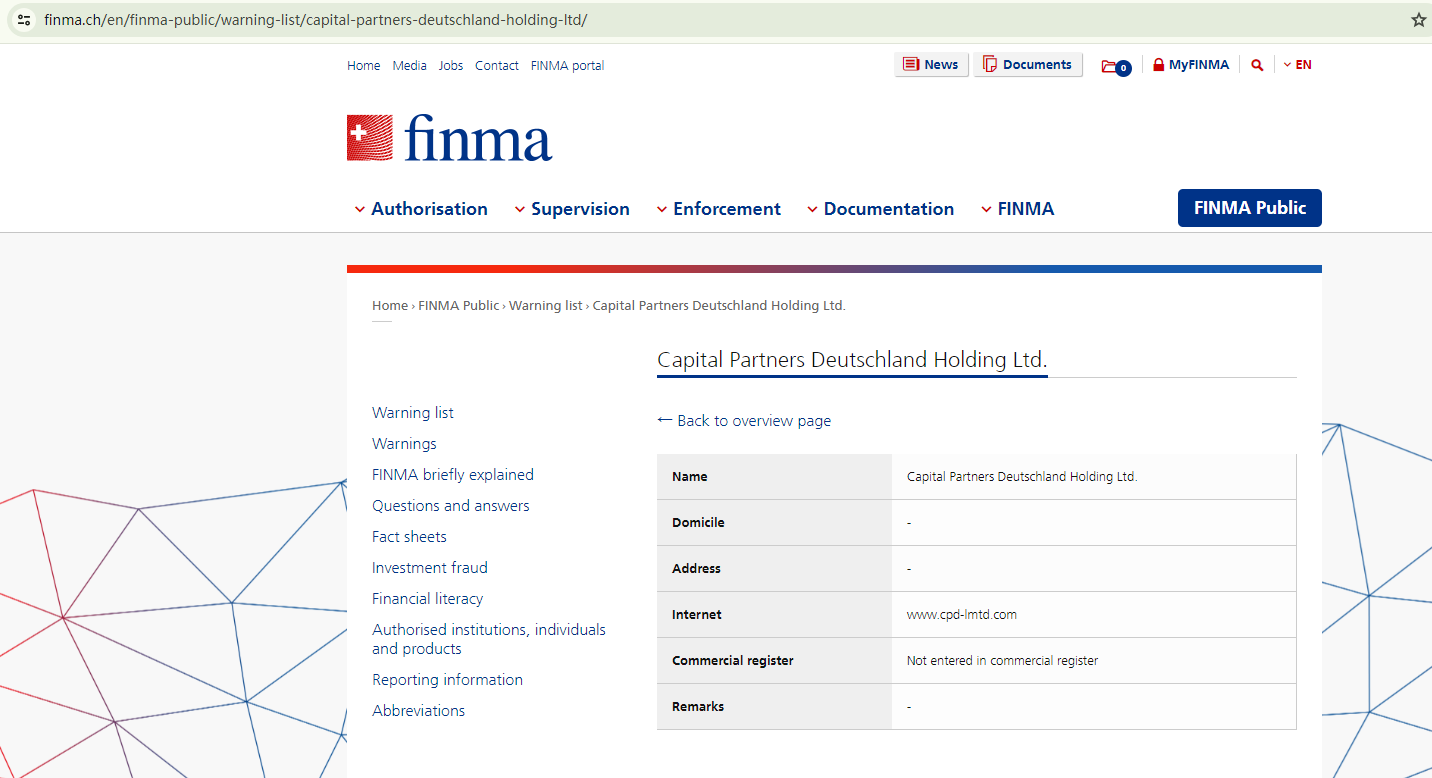Click Warning list in breadcrumb

coord(545,306)
